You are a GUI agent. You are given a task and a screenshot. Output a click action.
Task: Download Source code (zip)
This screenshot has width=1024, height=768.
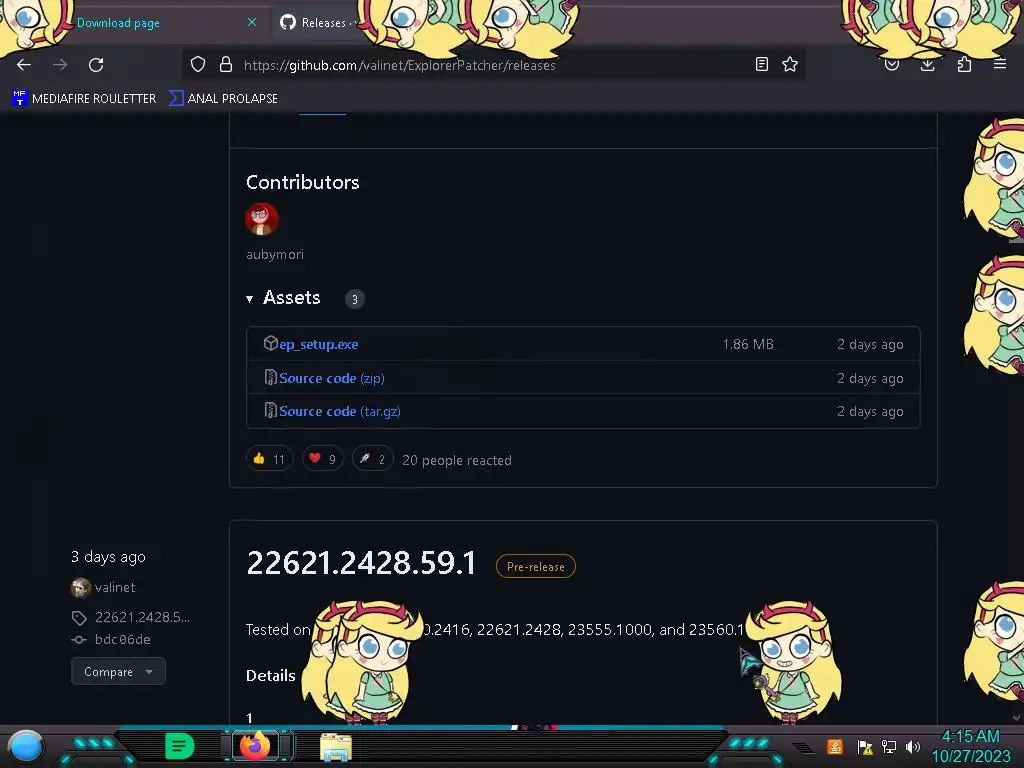click(332, 378)
